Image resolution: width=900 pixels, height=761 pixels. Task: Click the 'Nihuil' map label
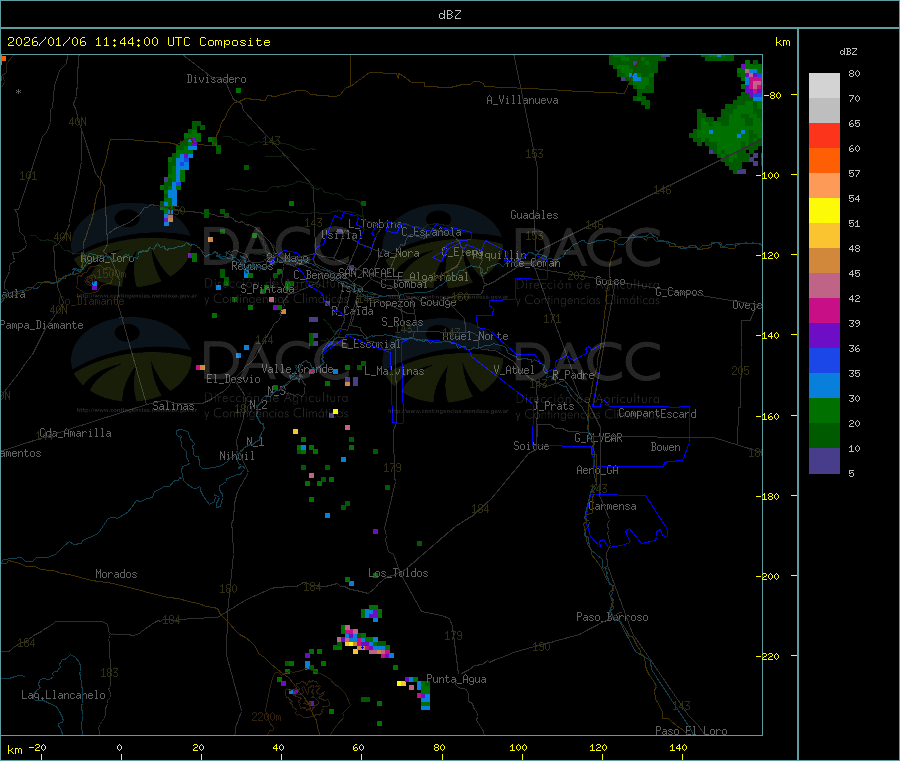pos(236,456)
